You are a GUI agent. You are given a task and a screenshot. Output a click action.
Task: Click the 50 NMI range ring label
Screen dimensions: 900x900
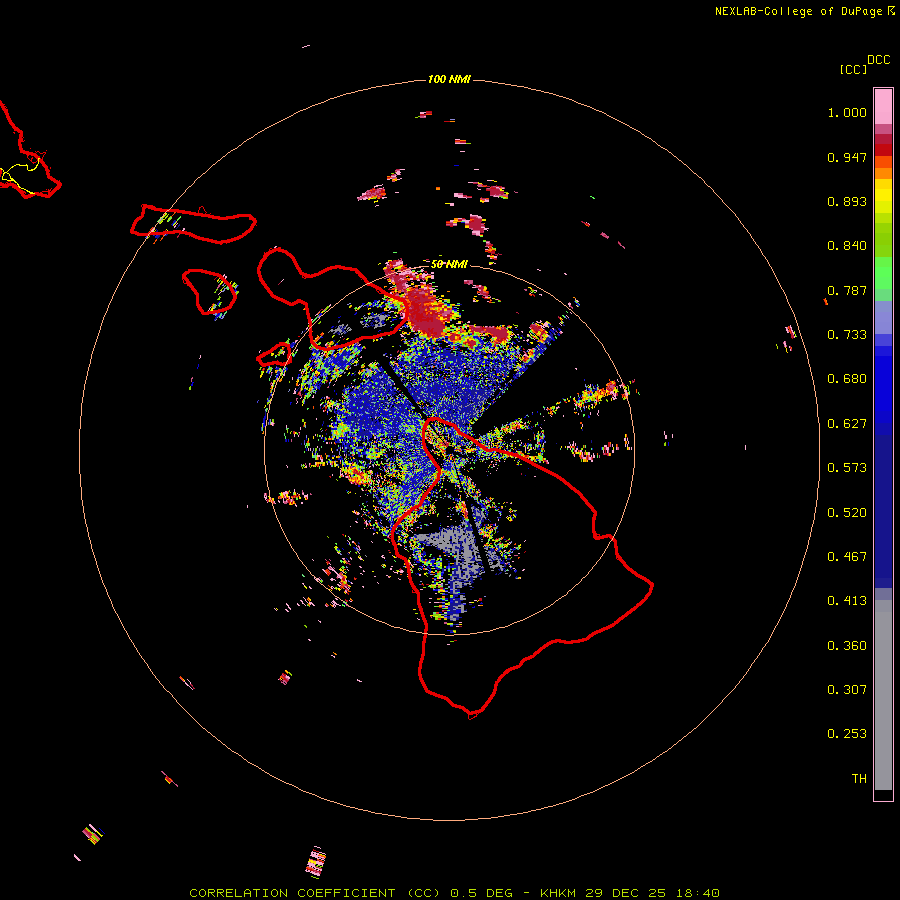449,264
